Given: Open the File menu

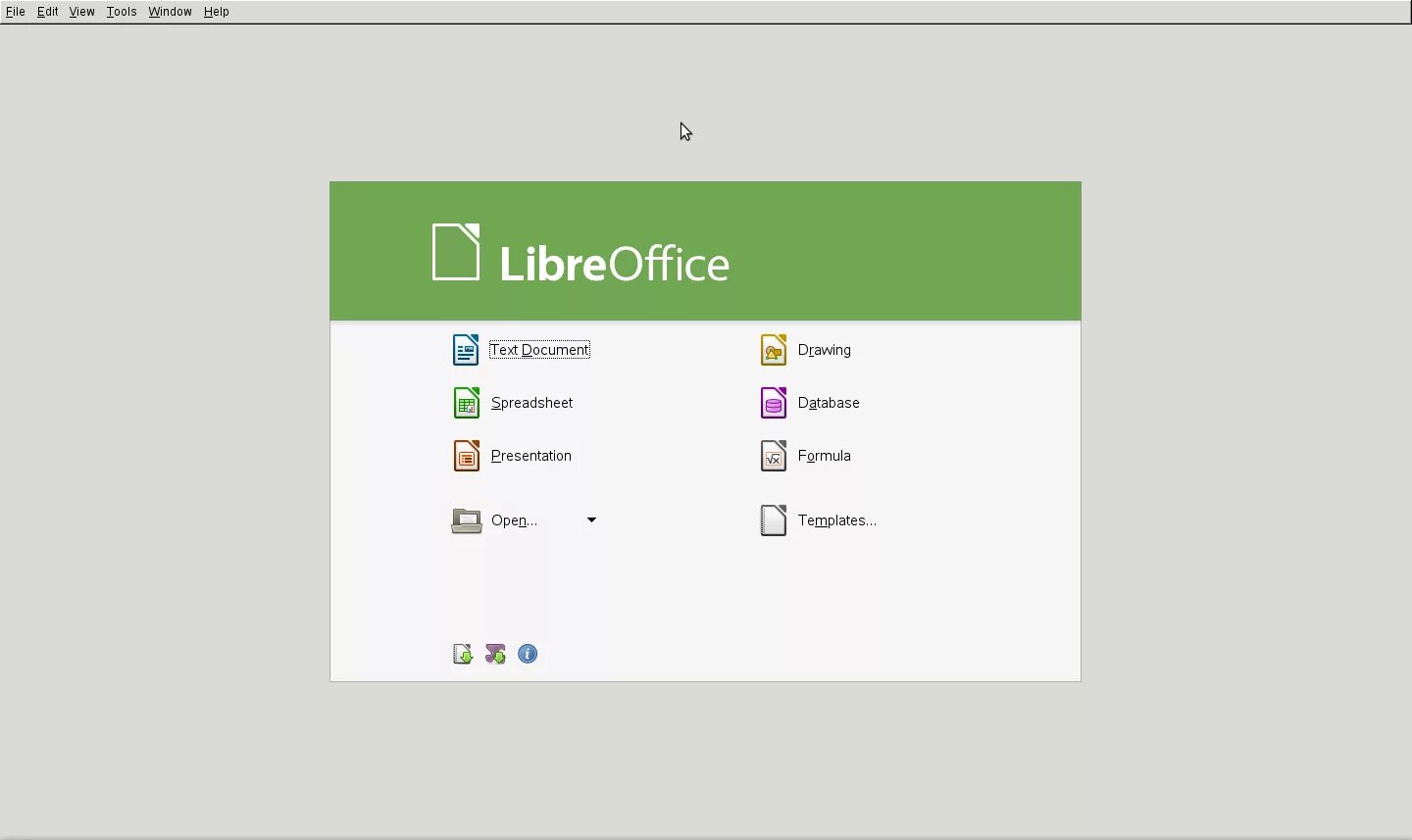Looking at the screenshot, I should pos(15,12).
